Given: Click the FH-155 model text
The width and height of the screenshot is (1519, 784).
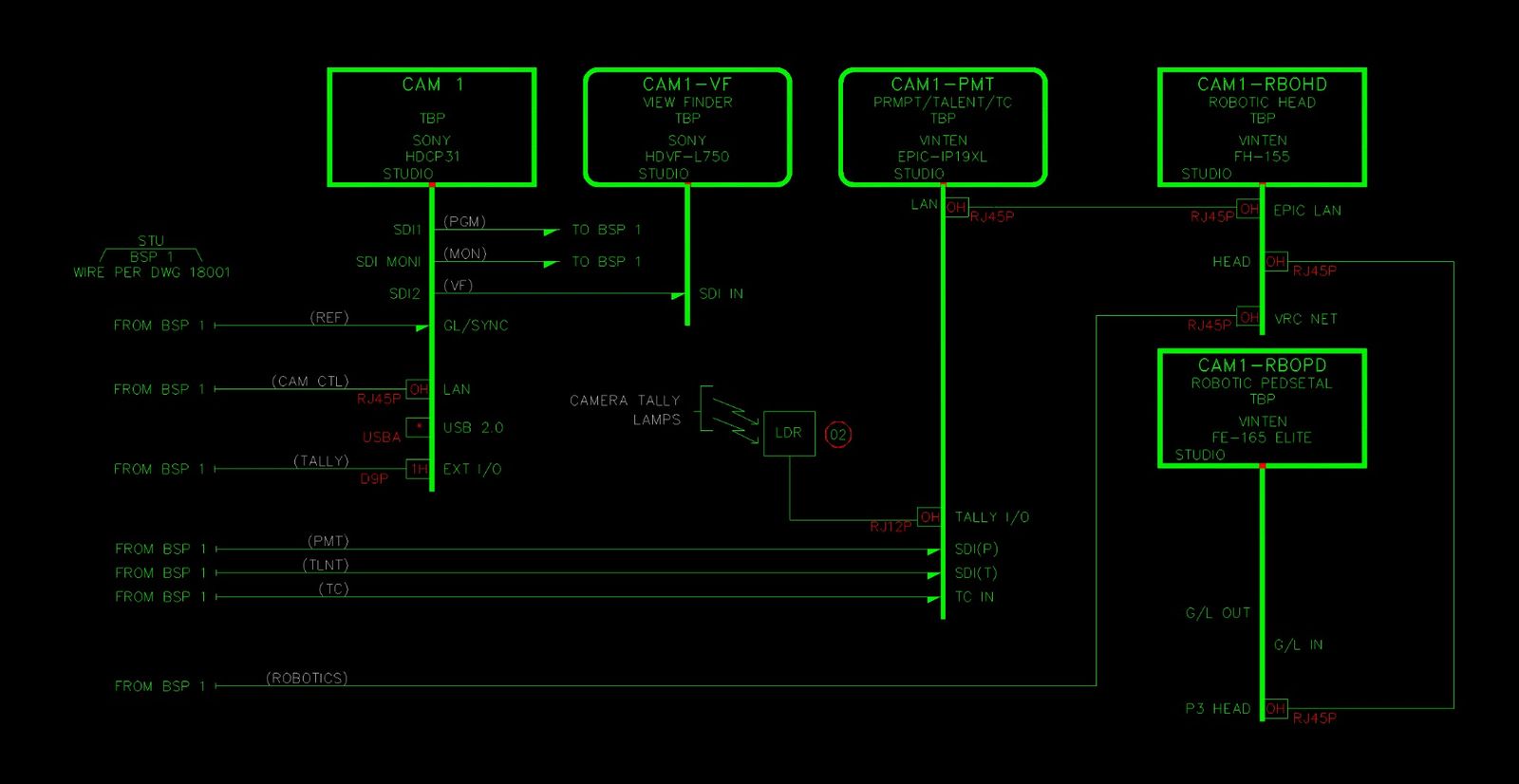Looking at the screenshot, I should pos(1262,157).
